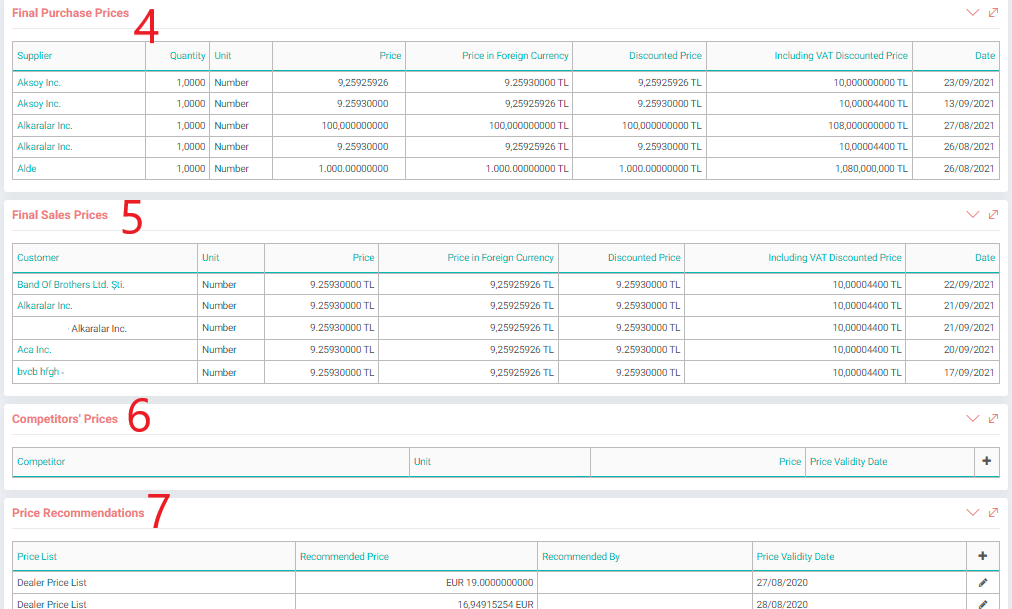Click the 27/08/2020 price validity date
The image size is (1012, 609).
(x=782, y=583)
